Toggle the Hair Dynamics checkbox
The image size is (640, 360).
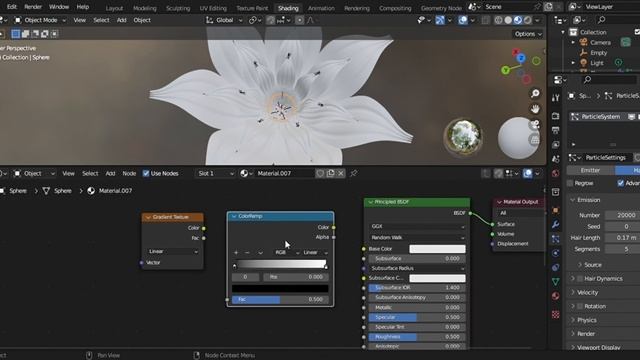click(580, 279)
